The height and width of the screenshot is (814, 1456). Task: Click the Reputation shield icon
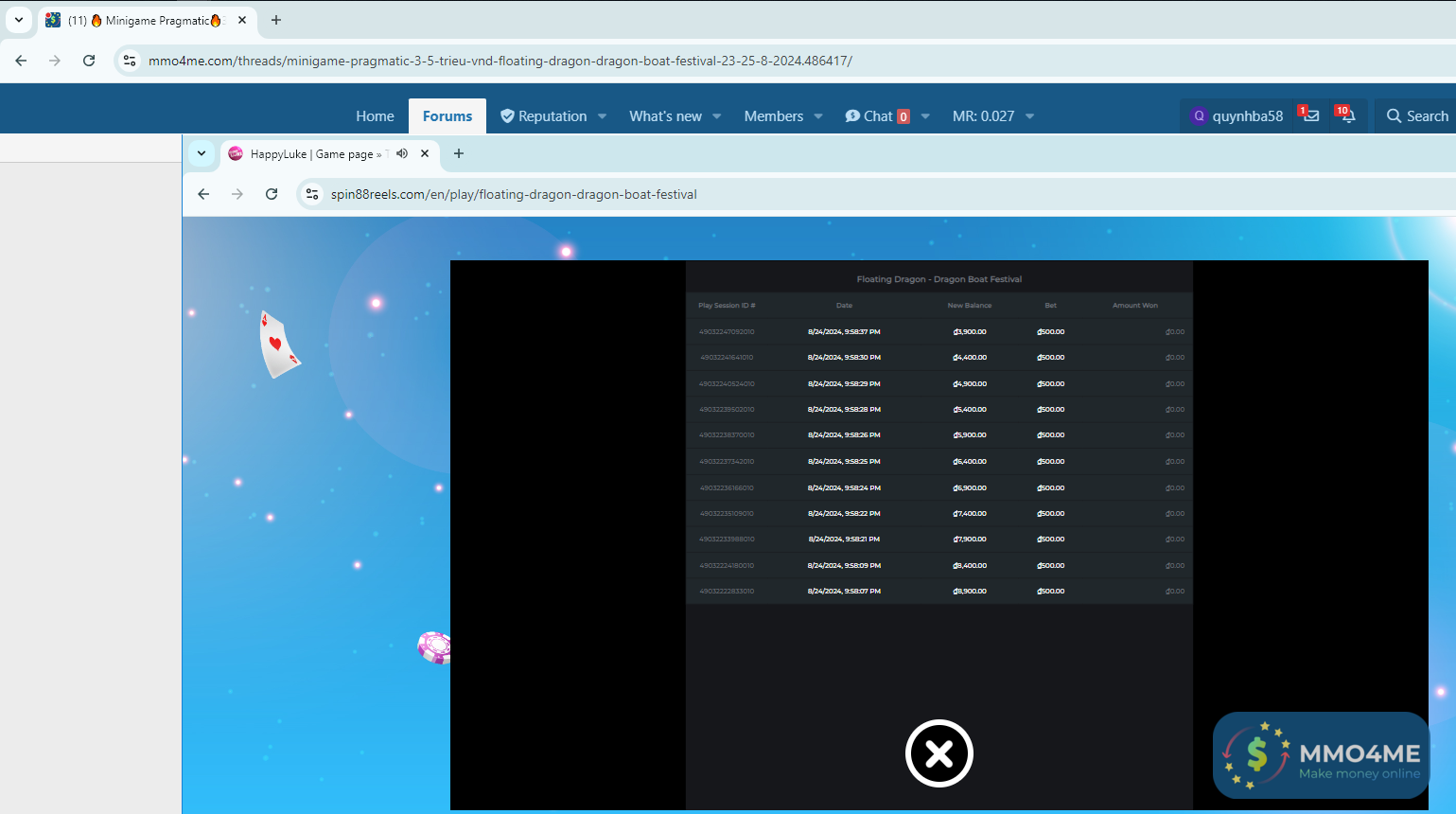[x=507, y=115]
